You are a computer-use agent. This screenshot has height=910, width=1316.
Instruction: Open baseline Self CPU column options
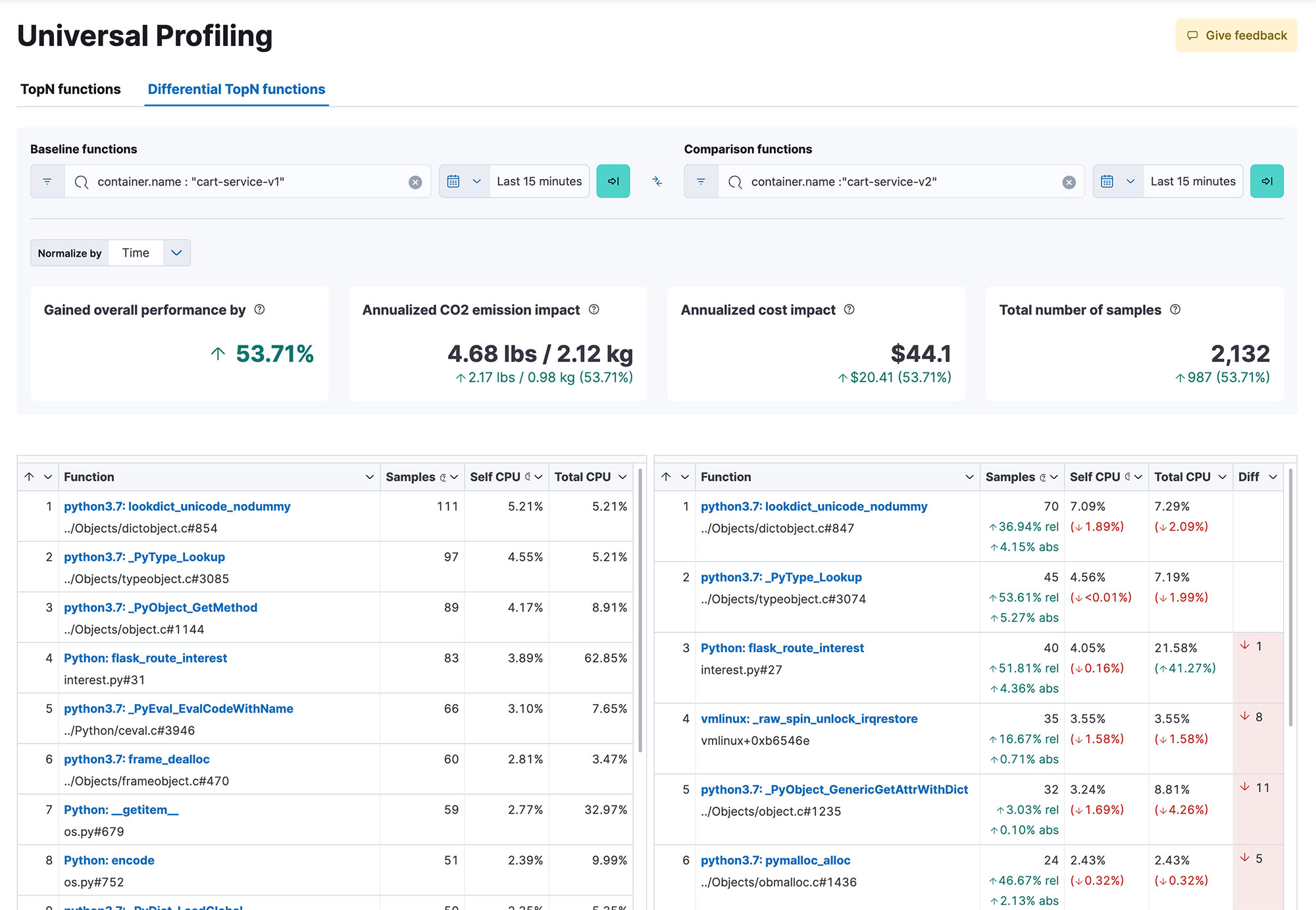(538, 477)
